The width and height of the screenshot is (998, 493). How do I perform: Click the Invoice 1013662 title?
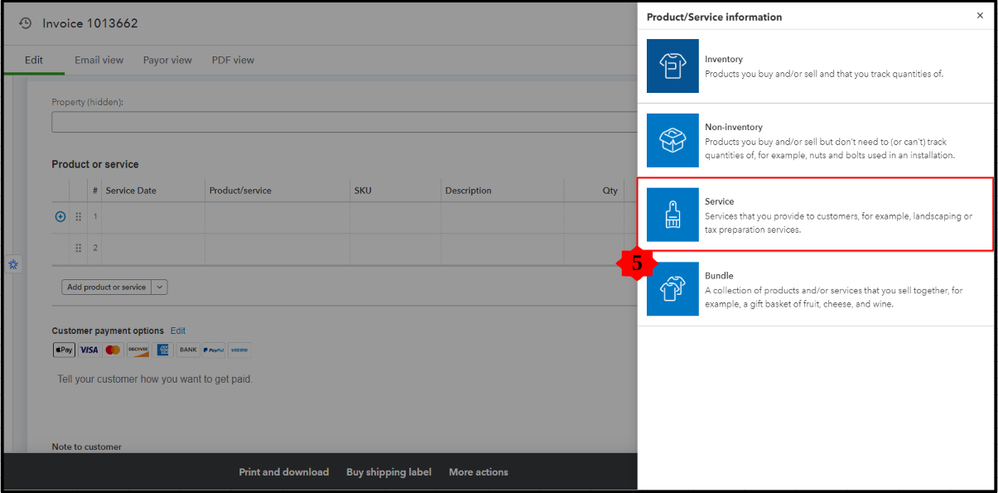(x=90, y=24)
